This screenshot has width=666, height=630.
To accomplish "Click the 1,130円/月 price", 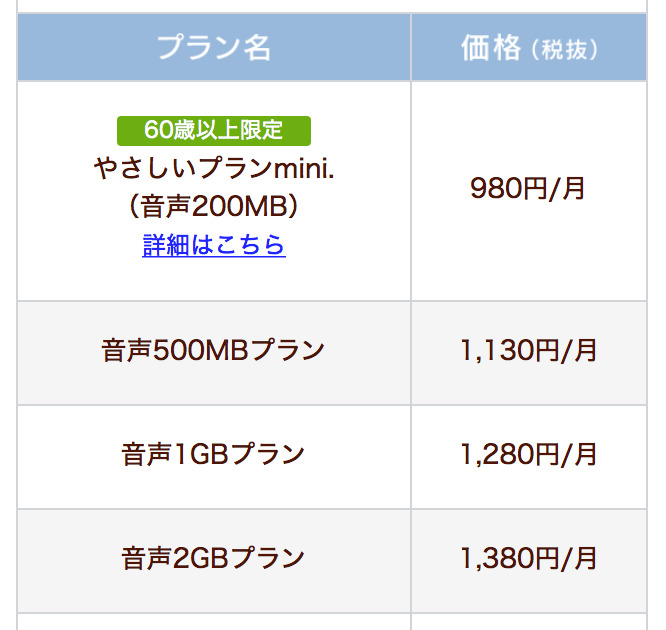I will coord(528,351).
